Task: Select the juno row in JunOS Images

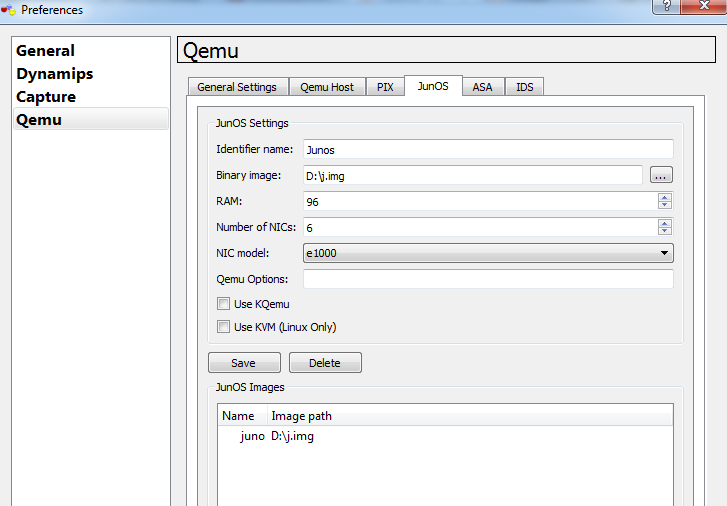Action: (x=445, y=436)
